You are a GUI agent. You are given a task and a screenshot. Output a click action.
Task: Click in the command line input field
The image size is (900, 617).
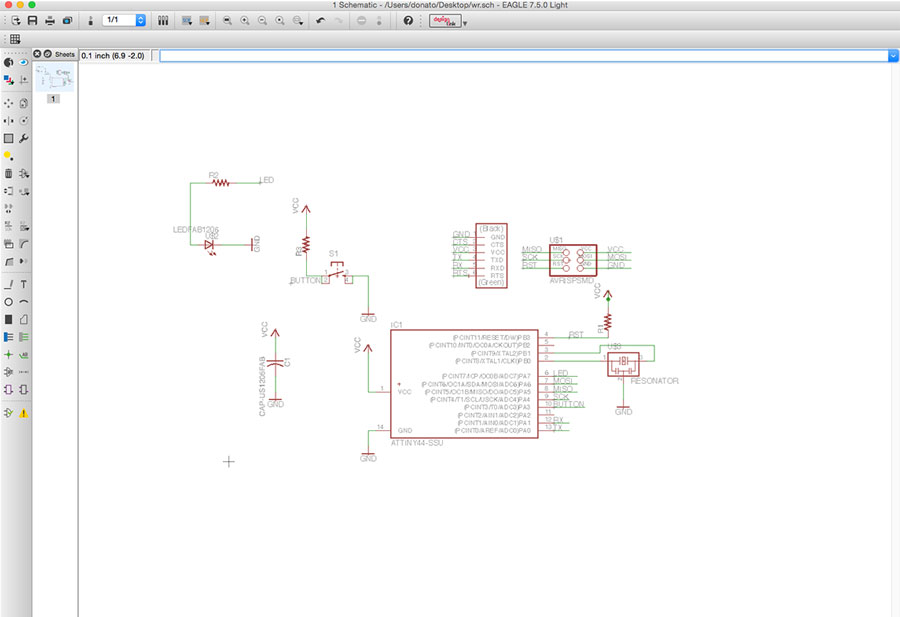coord(524,56)
